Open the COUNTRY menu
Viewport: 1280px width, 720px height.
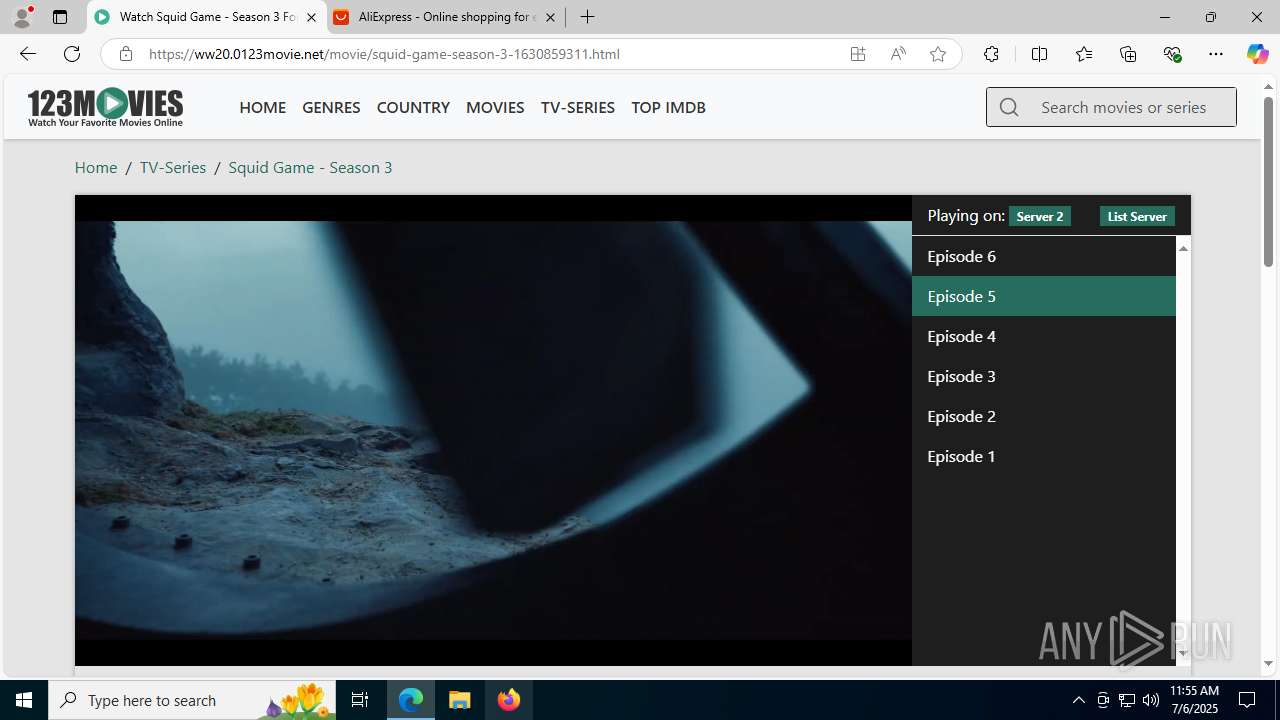413,107
